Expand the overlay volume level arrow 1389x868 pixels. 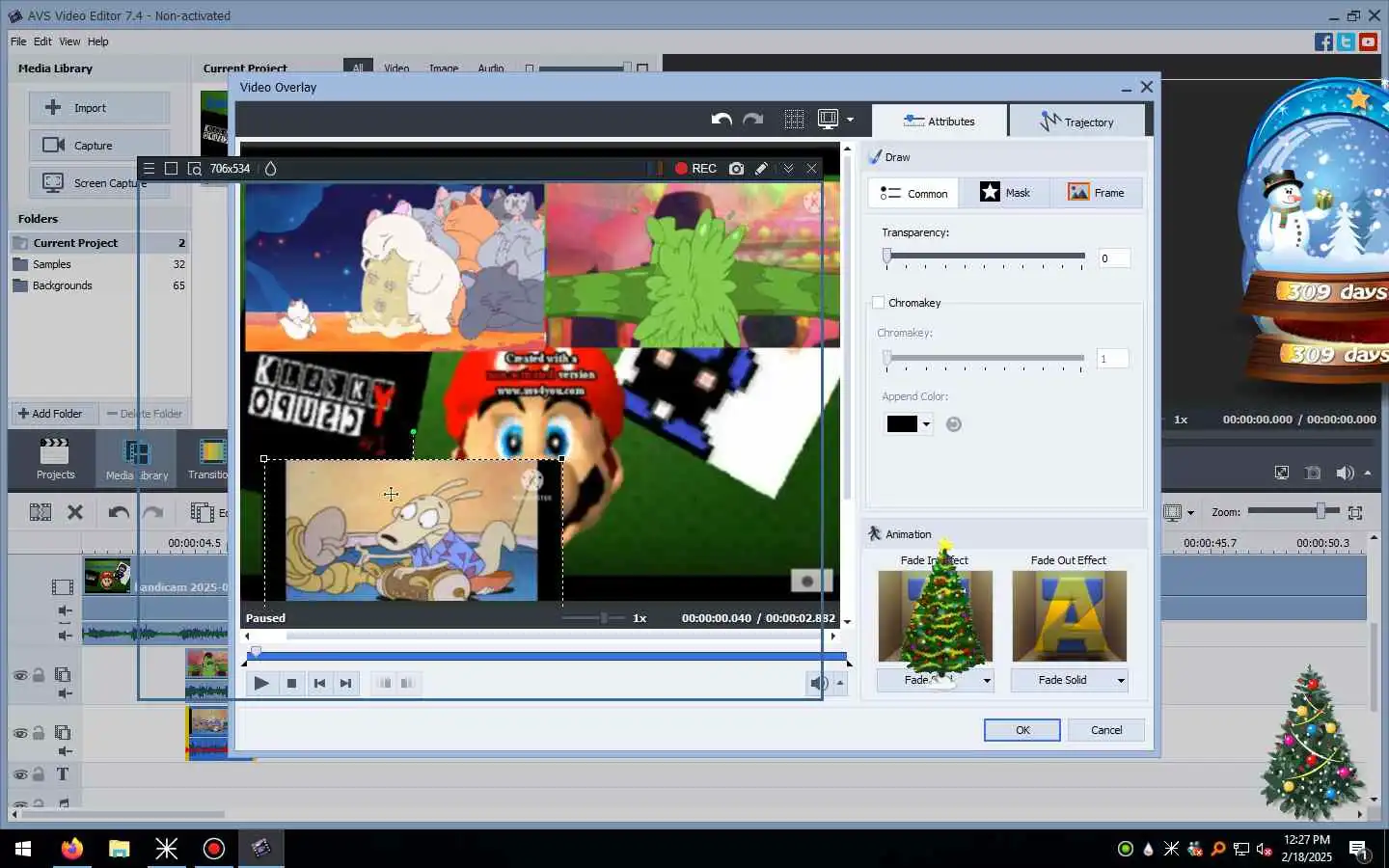coord(840,683)
